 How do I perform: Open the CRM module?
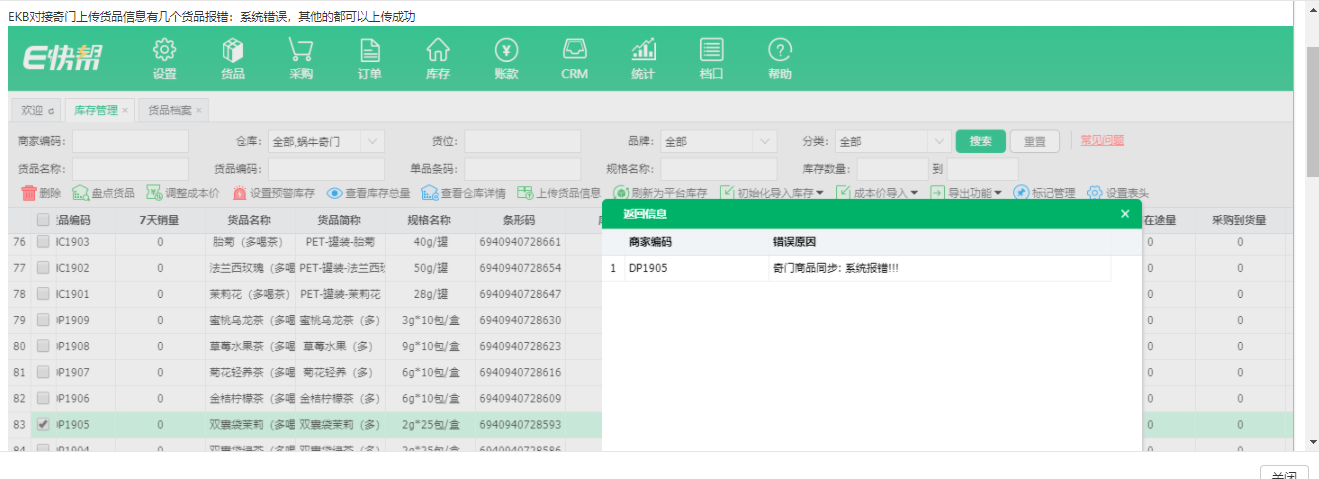574,59
